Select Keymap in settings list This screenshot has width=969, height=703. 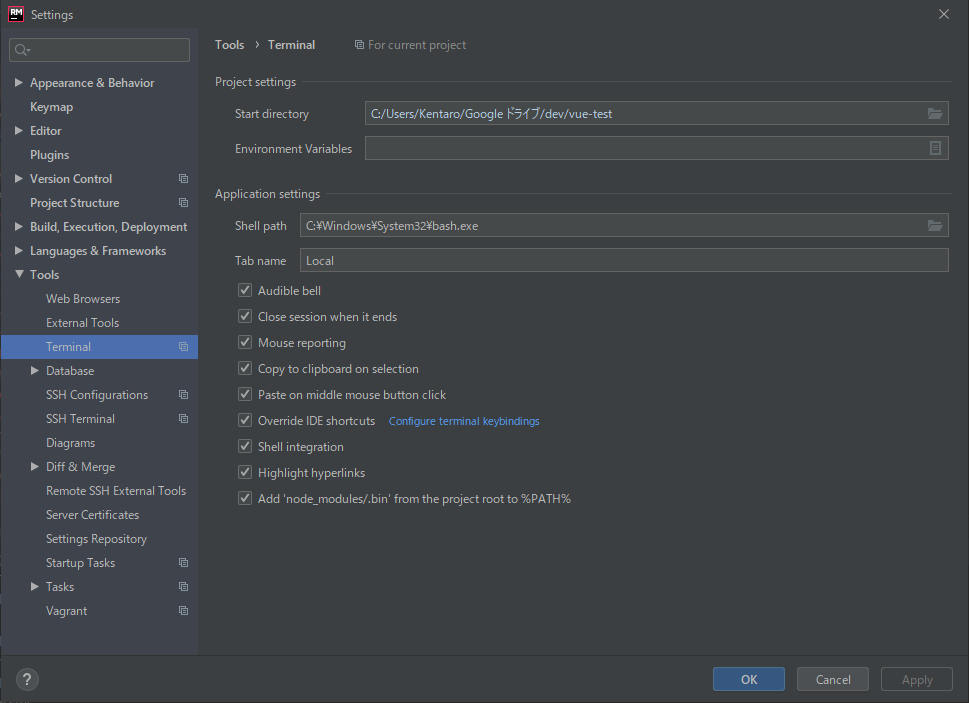click(x=51, y=107)
